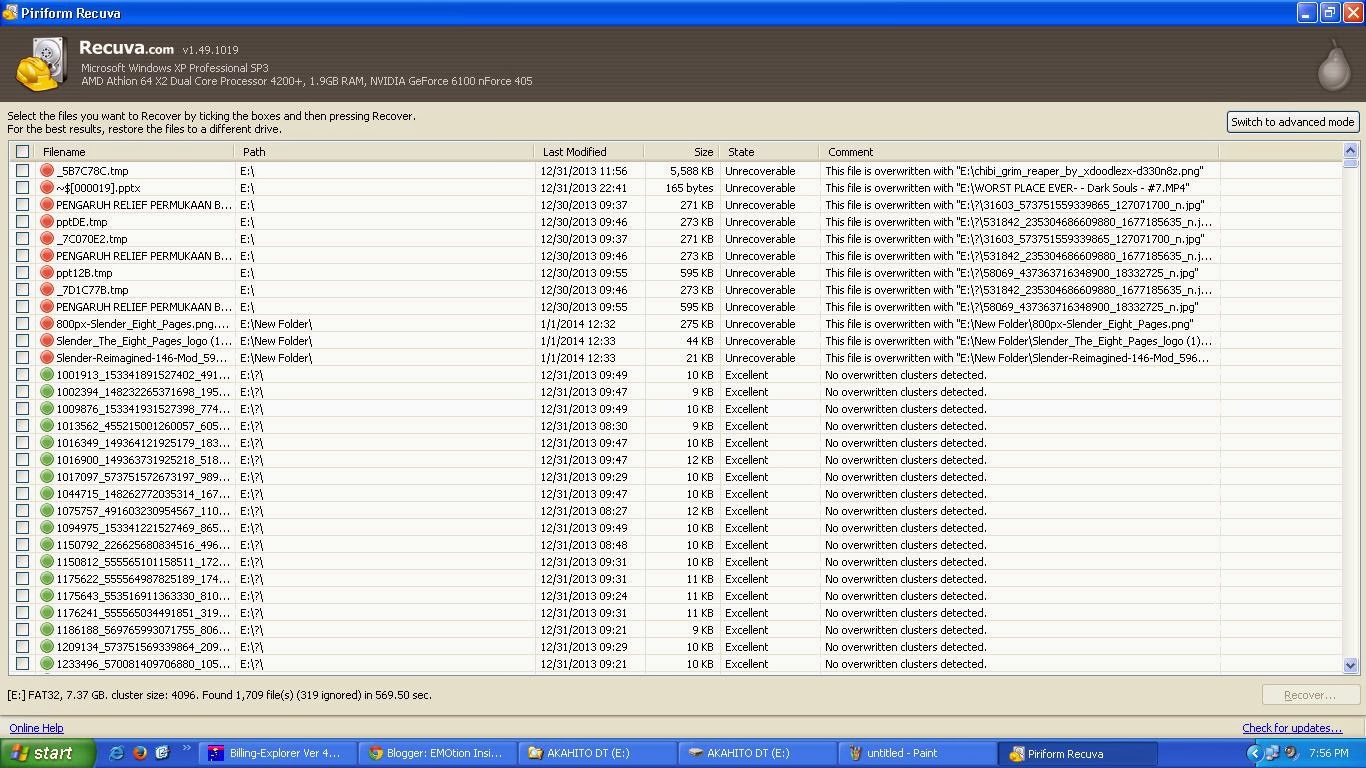Click the Comment column header

click(x=1018, y=152)
